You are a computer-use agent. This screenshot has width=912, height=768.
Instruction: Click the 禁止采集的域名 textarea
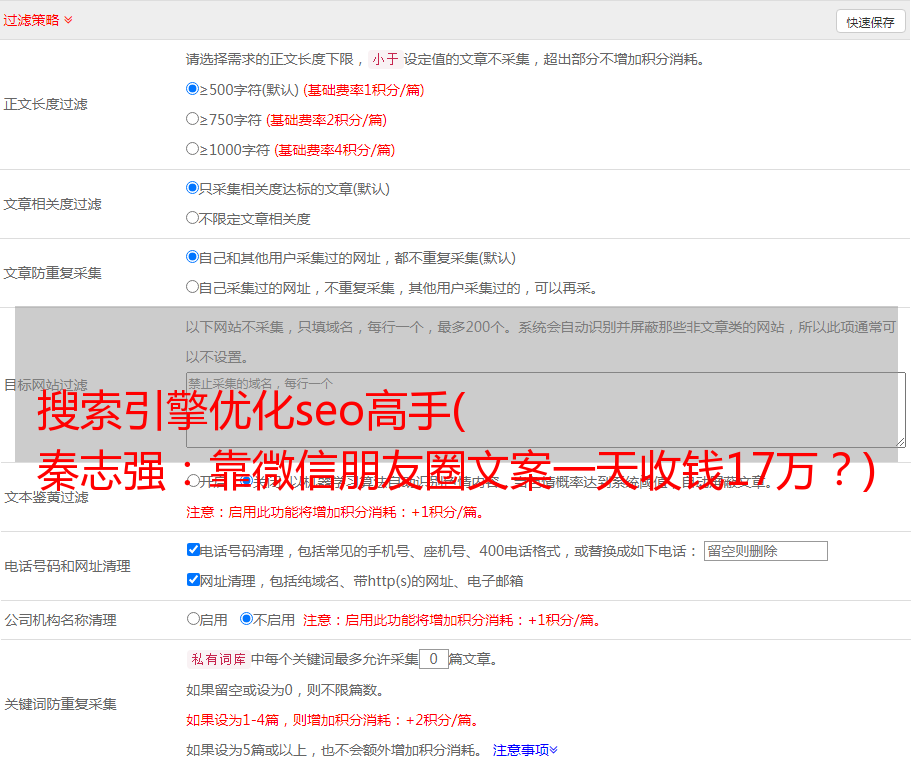[546, 410]
